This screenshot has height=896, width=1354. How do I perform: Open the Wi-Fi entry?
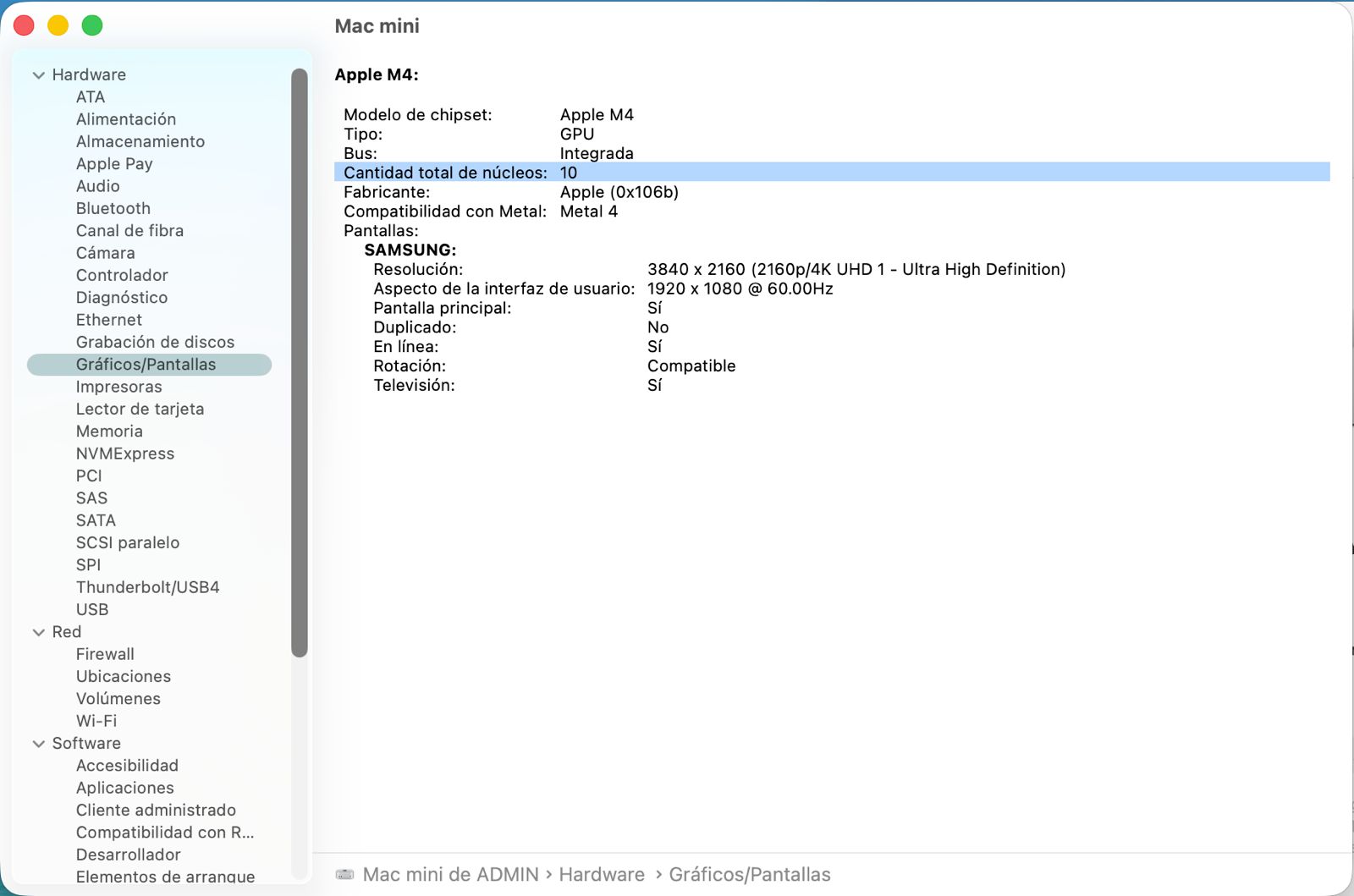(x=96, y=721)
